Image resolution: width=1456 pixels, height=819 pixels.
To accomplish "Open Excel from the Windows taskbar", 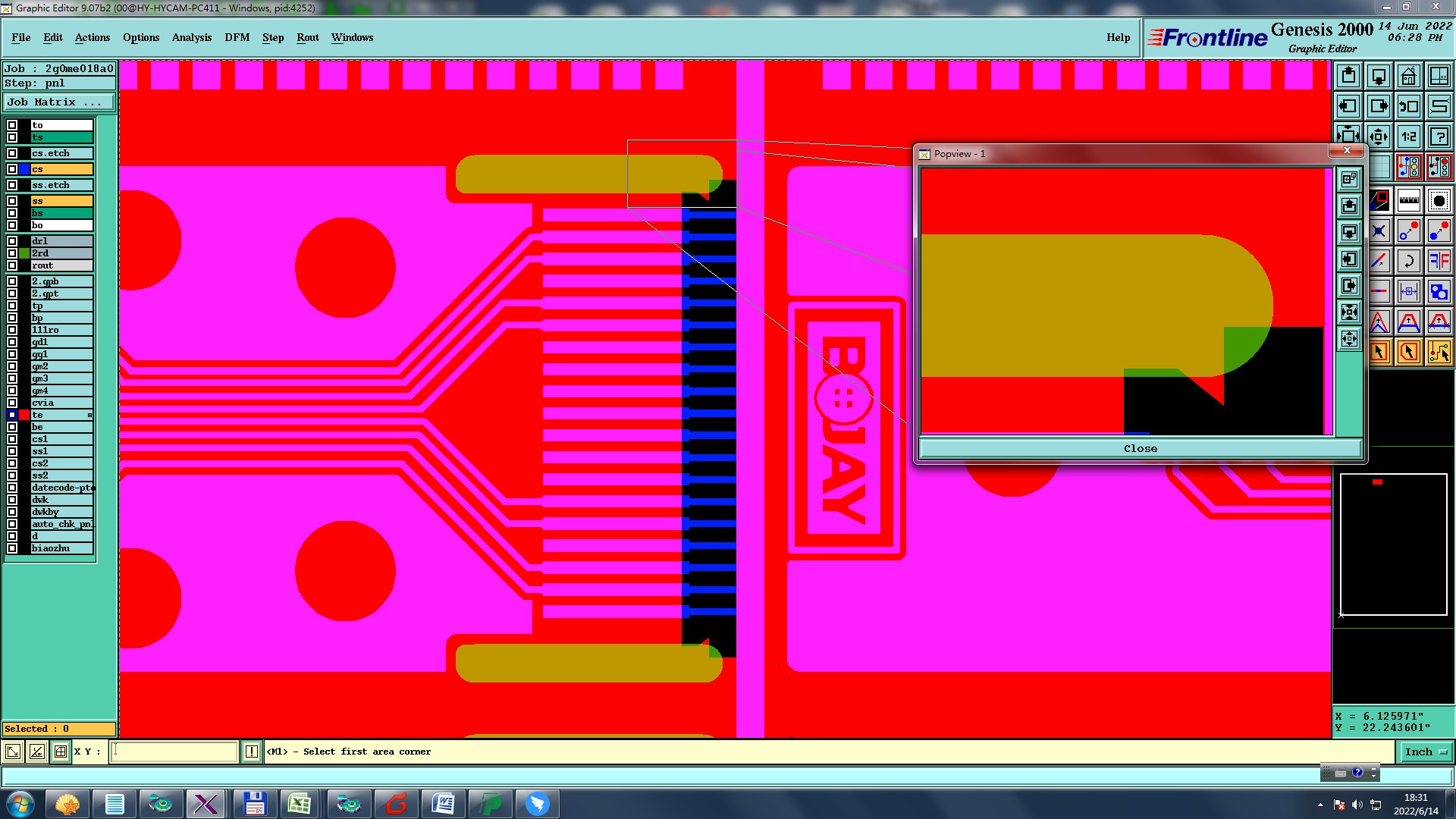I will [300, 804].
